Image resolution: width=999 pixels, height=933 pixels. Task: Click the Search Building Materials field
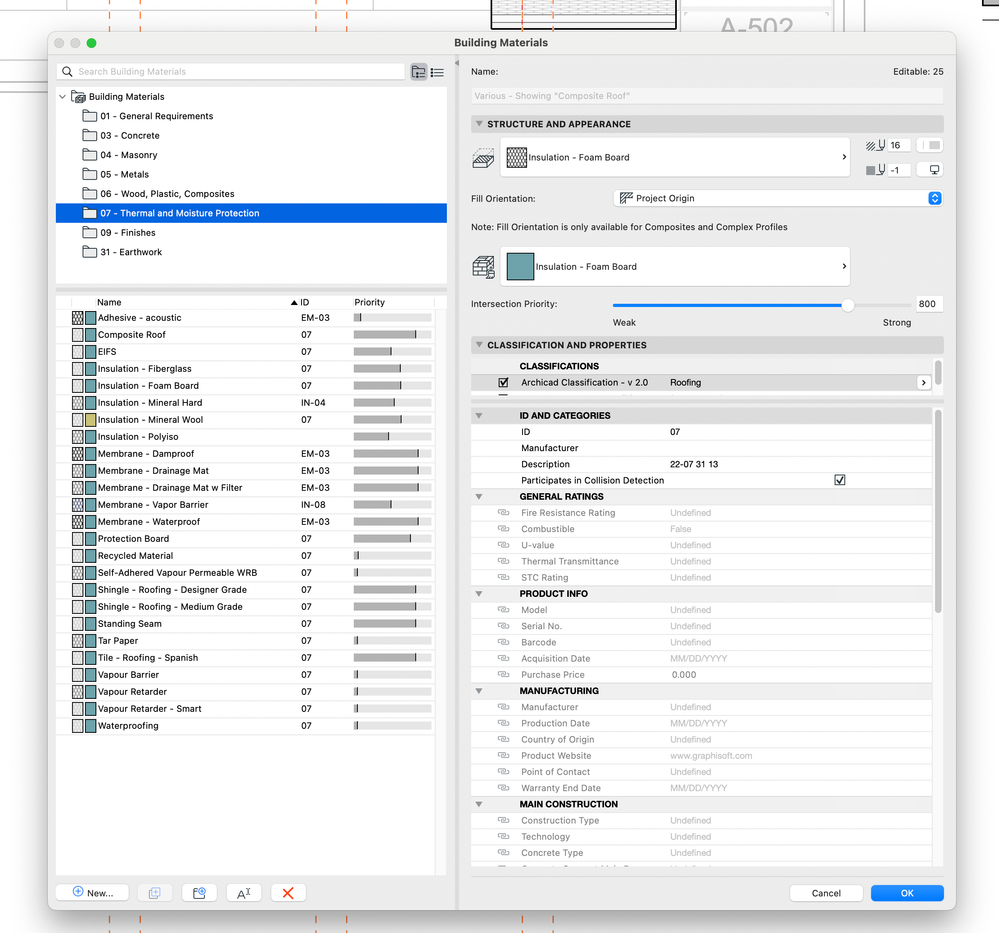click(231, 71)
